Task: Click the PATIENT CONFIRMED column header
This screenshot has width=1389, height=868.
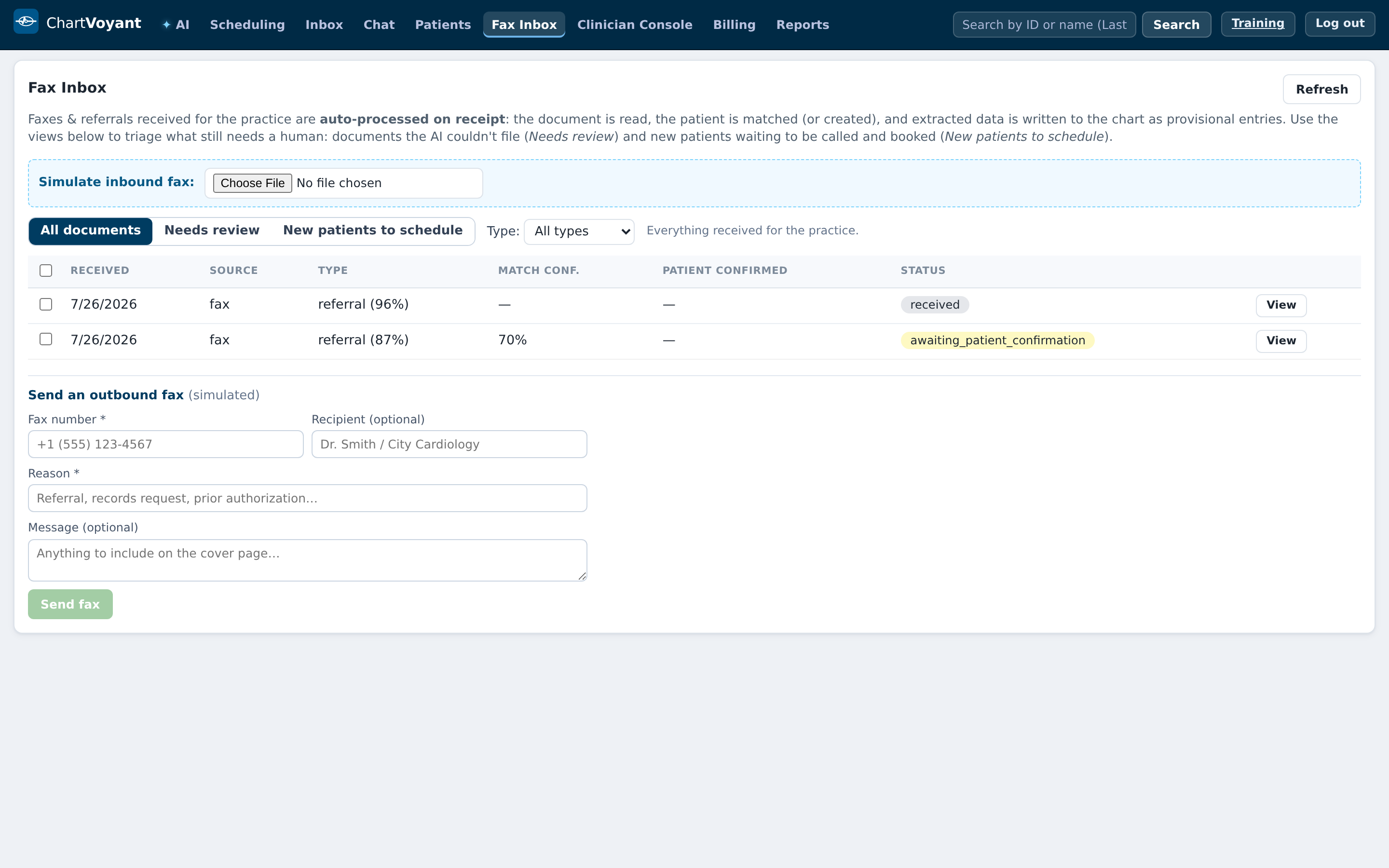Action: tap(725, 271)
